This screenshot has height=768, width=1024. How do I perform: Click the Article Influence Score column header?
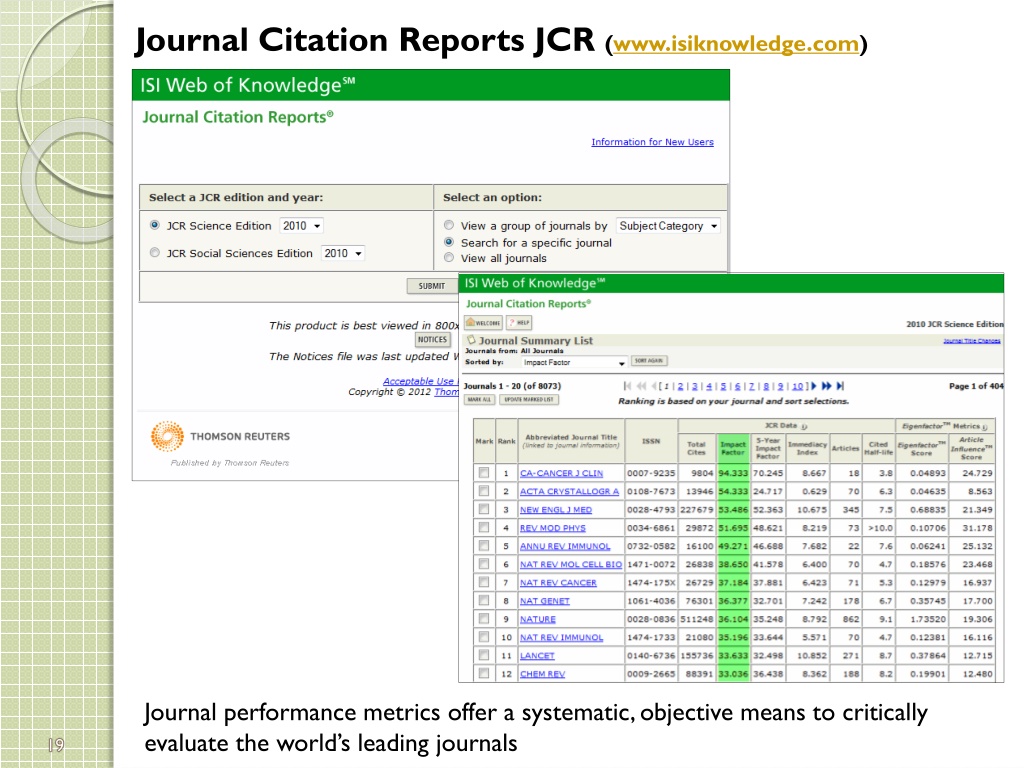coord(971,448)
